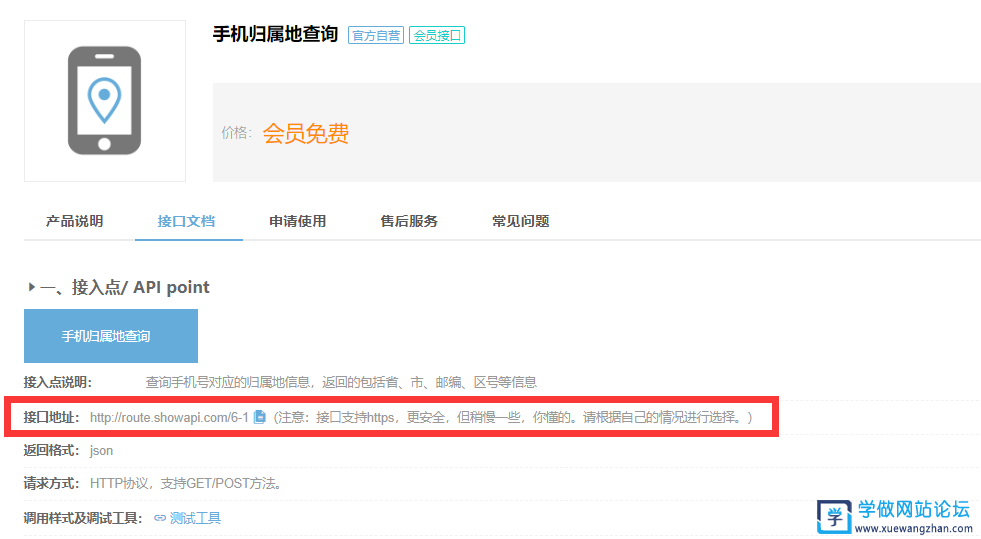Click the 请求方式 label
981x539 pixels.
coord(51,483)
